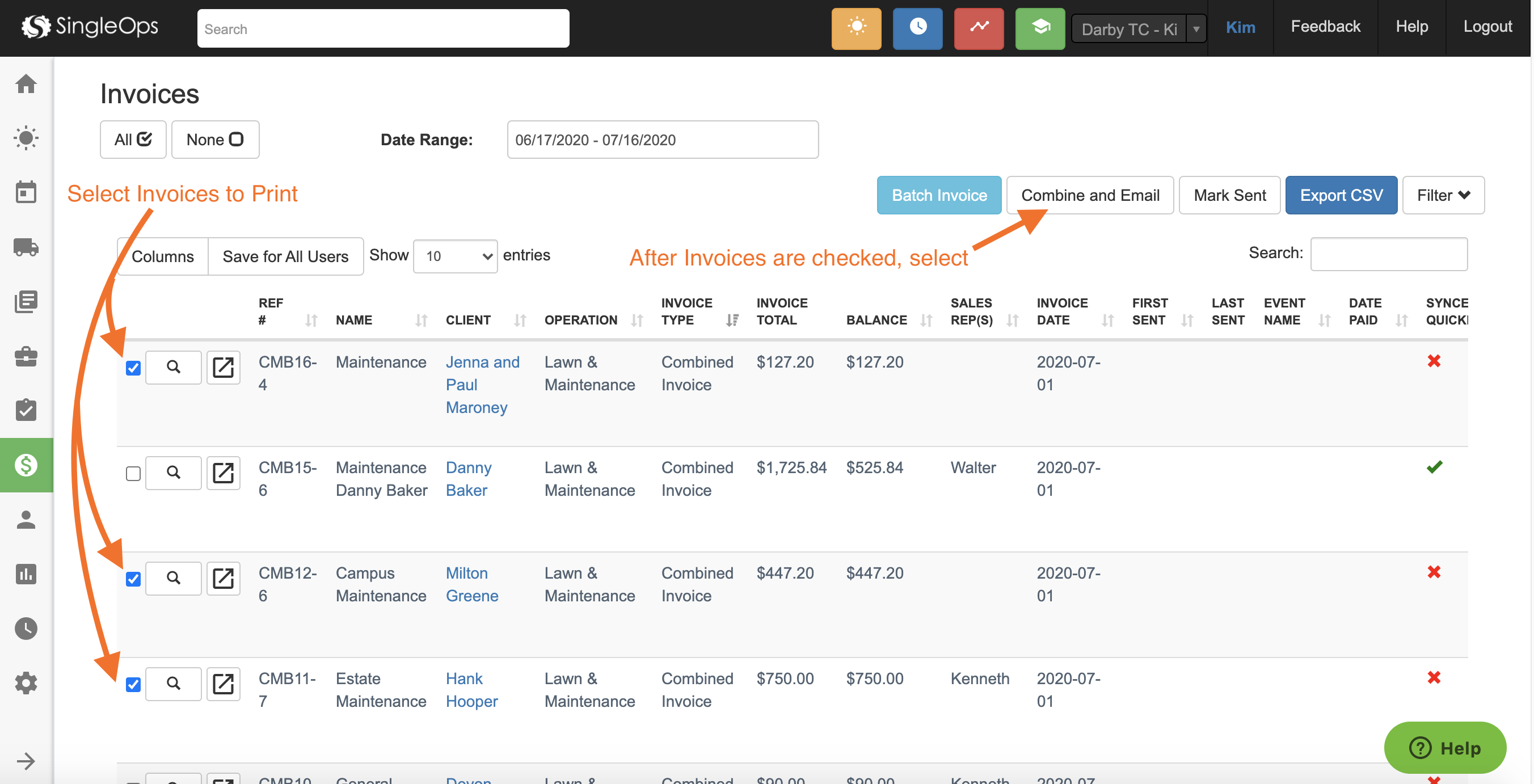The height and width of the screenshot is (784, 1534).
Task: Open the Show entries dropdown
Action: pos(454,256)
